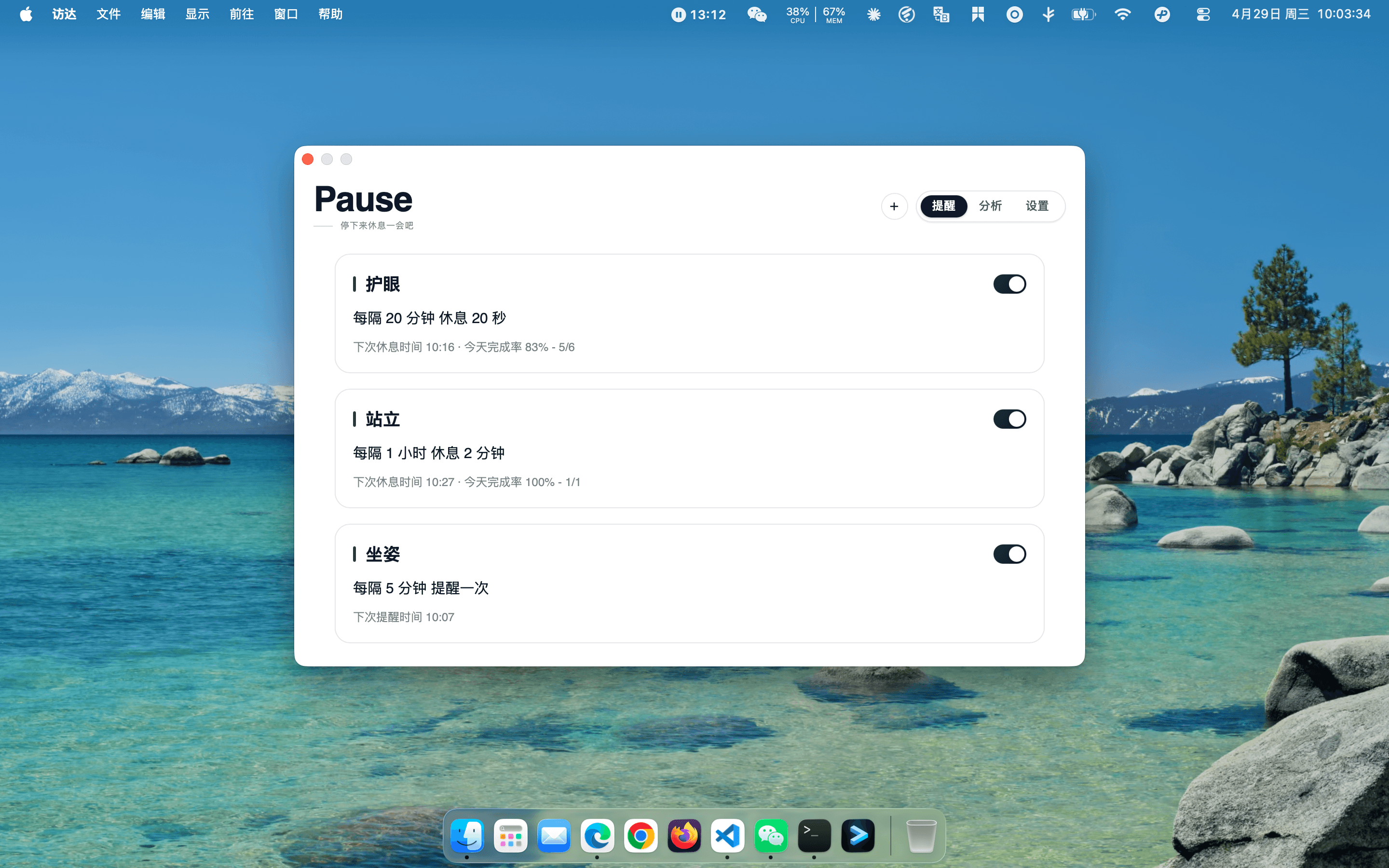1389x868 pixels.
Task: Click the asterisk-shaped menu bar icon
Action: coord(873,14)
